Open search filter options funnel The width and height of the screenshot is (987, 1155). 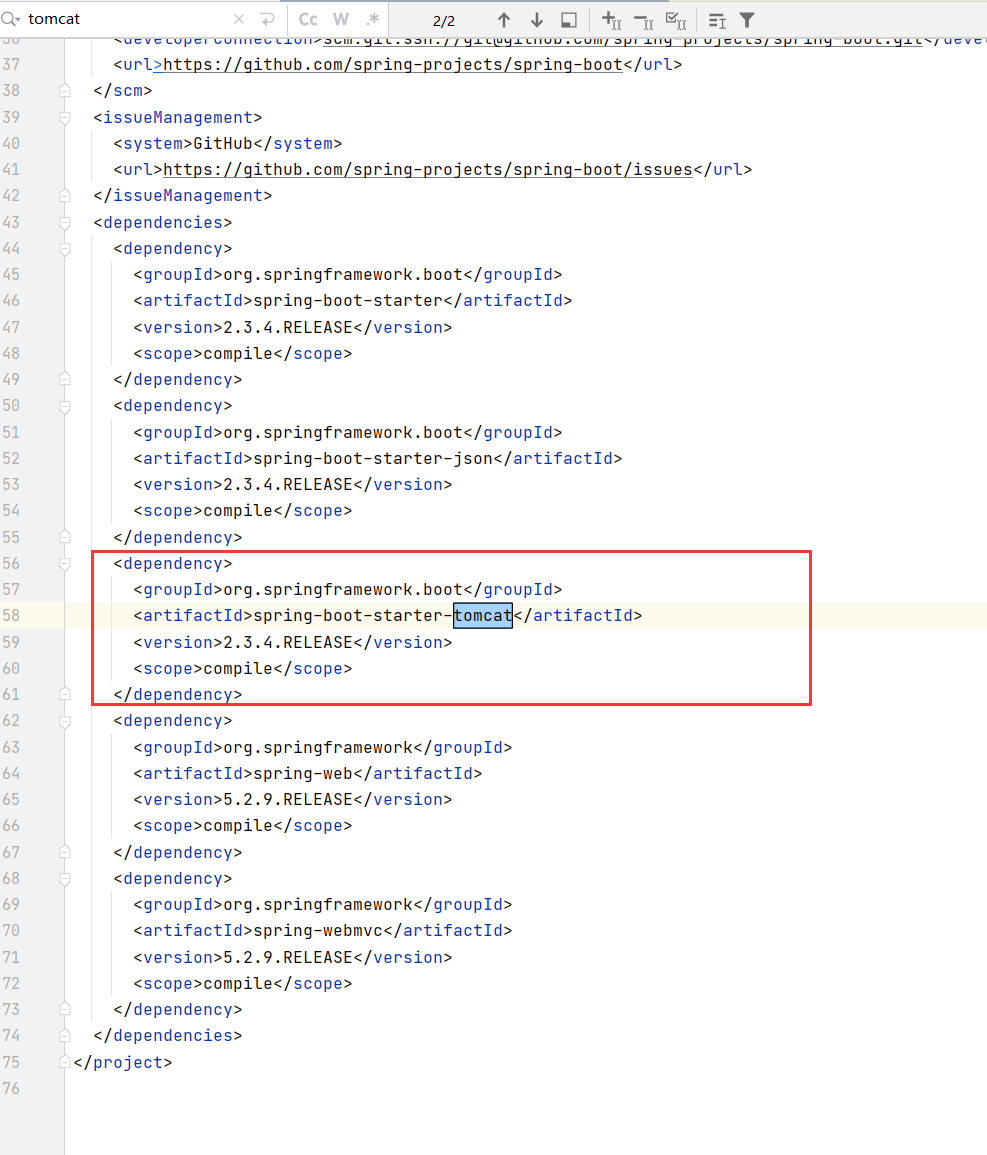pyautogui.click(x=747, y=20)
